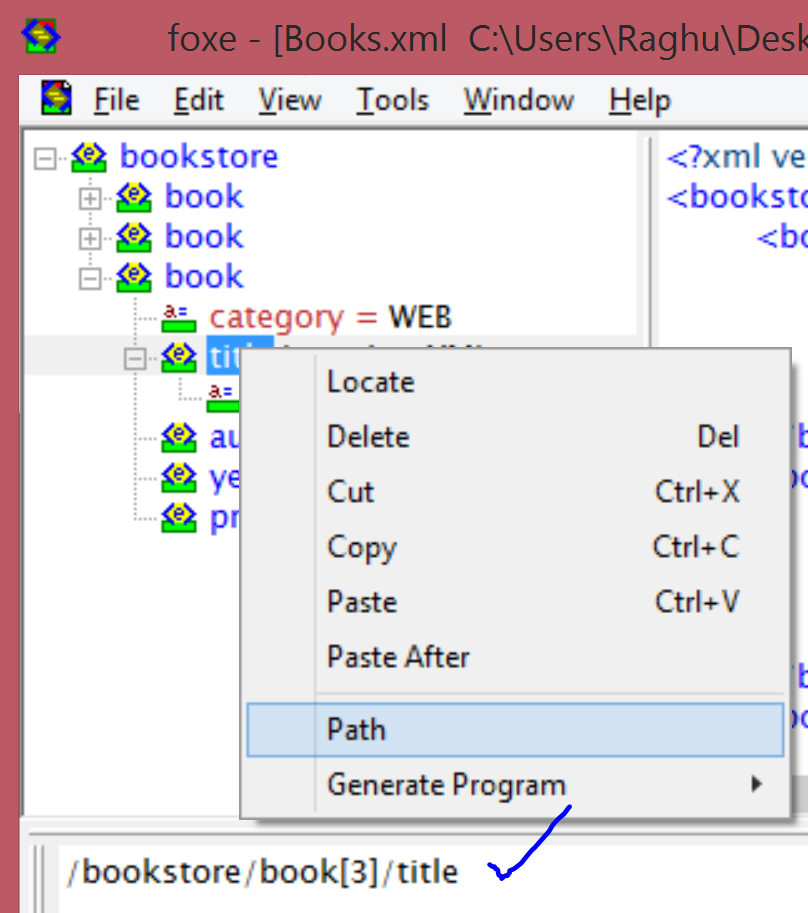Click the second book element icon
The width and height of the screenshot is (808, 913).
(x=133, y=236)
